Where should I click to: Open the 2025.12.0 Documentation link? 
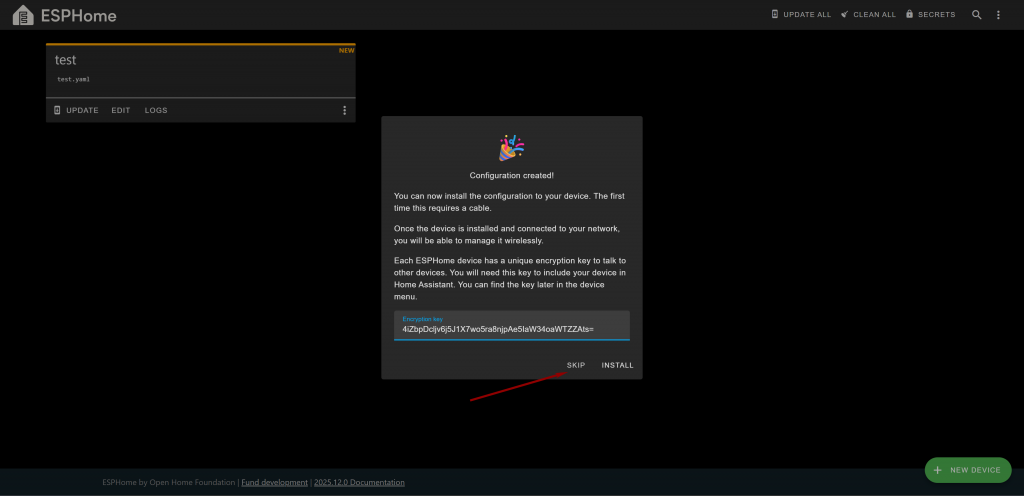(359, 482)
